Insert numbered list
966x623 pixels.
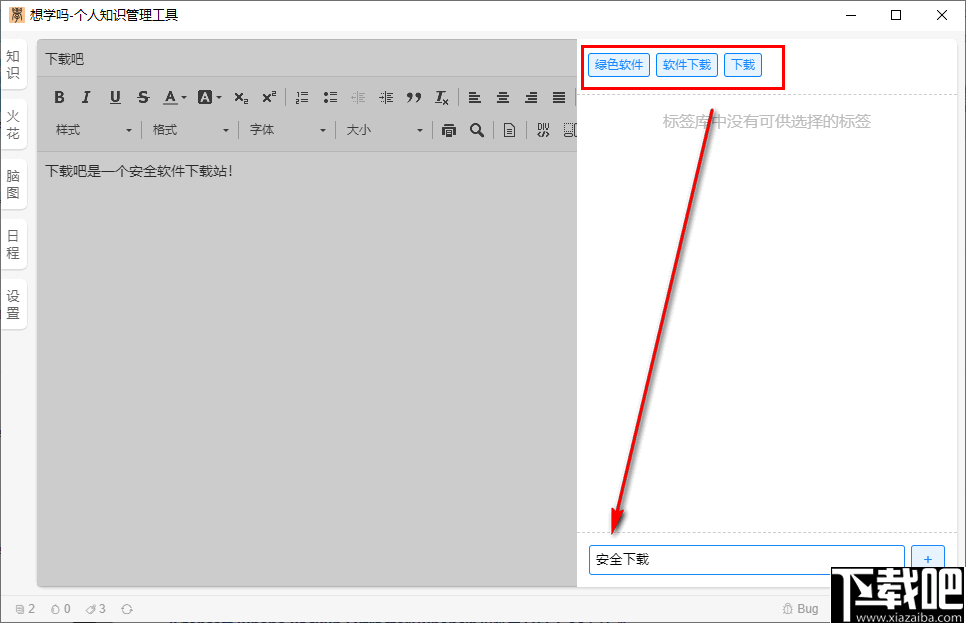pos(302,97)
